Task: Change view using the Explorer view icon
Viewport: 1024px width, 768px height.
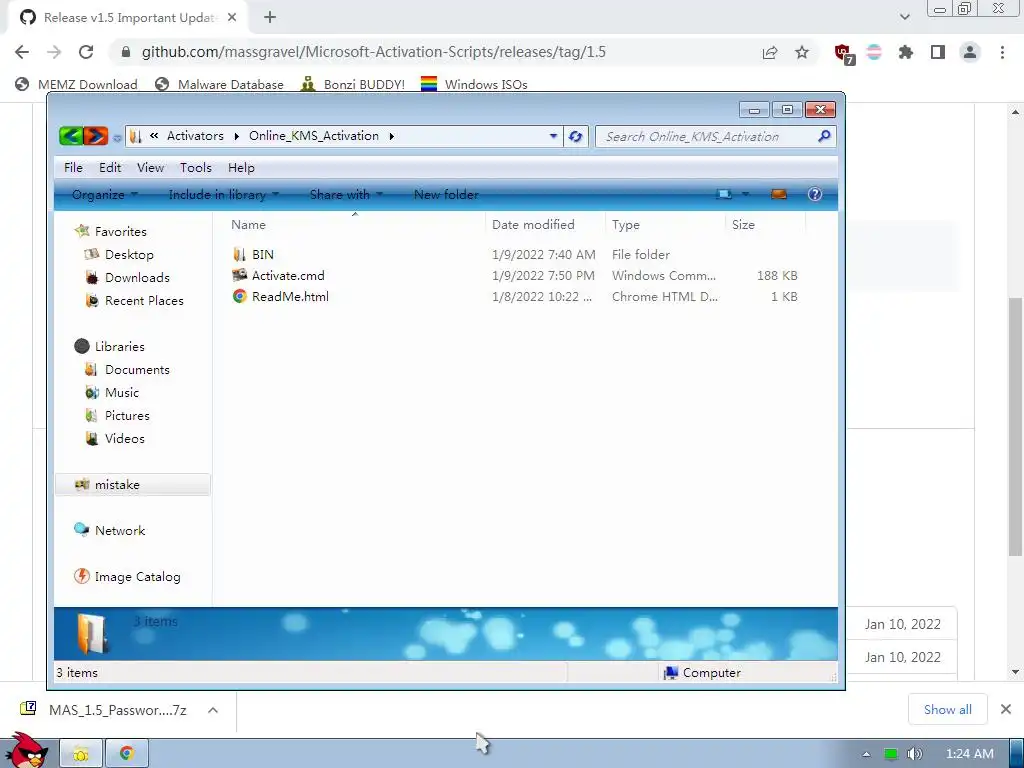Action: coord(724,194)
